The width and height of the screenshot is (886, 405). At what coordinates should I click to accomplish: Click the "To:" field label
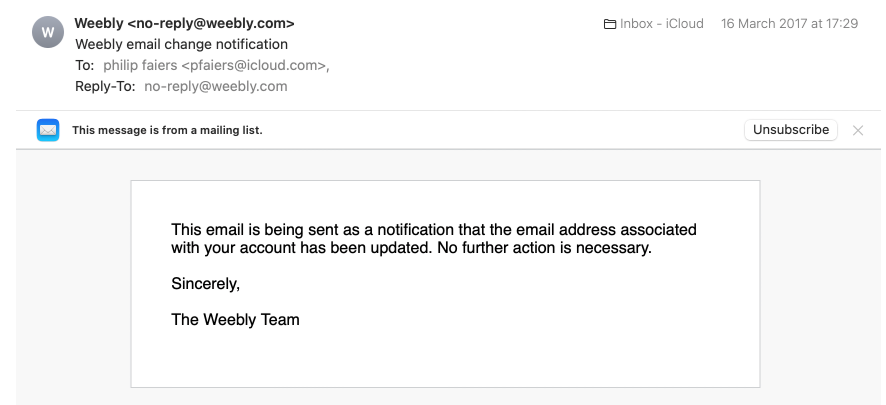coord(85,65)
